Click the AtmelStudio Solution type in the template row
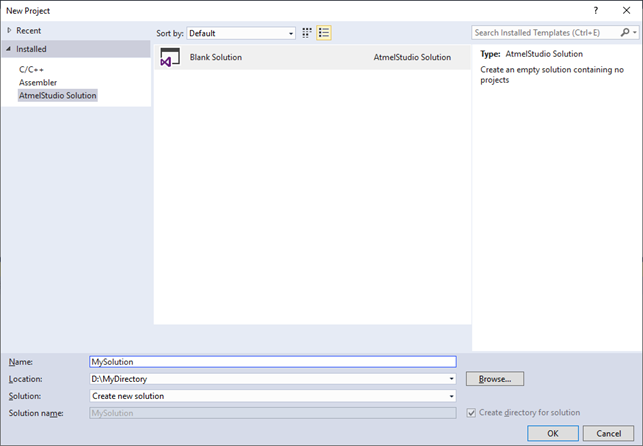643x446 pixels. coord(412,57)
